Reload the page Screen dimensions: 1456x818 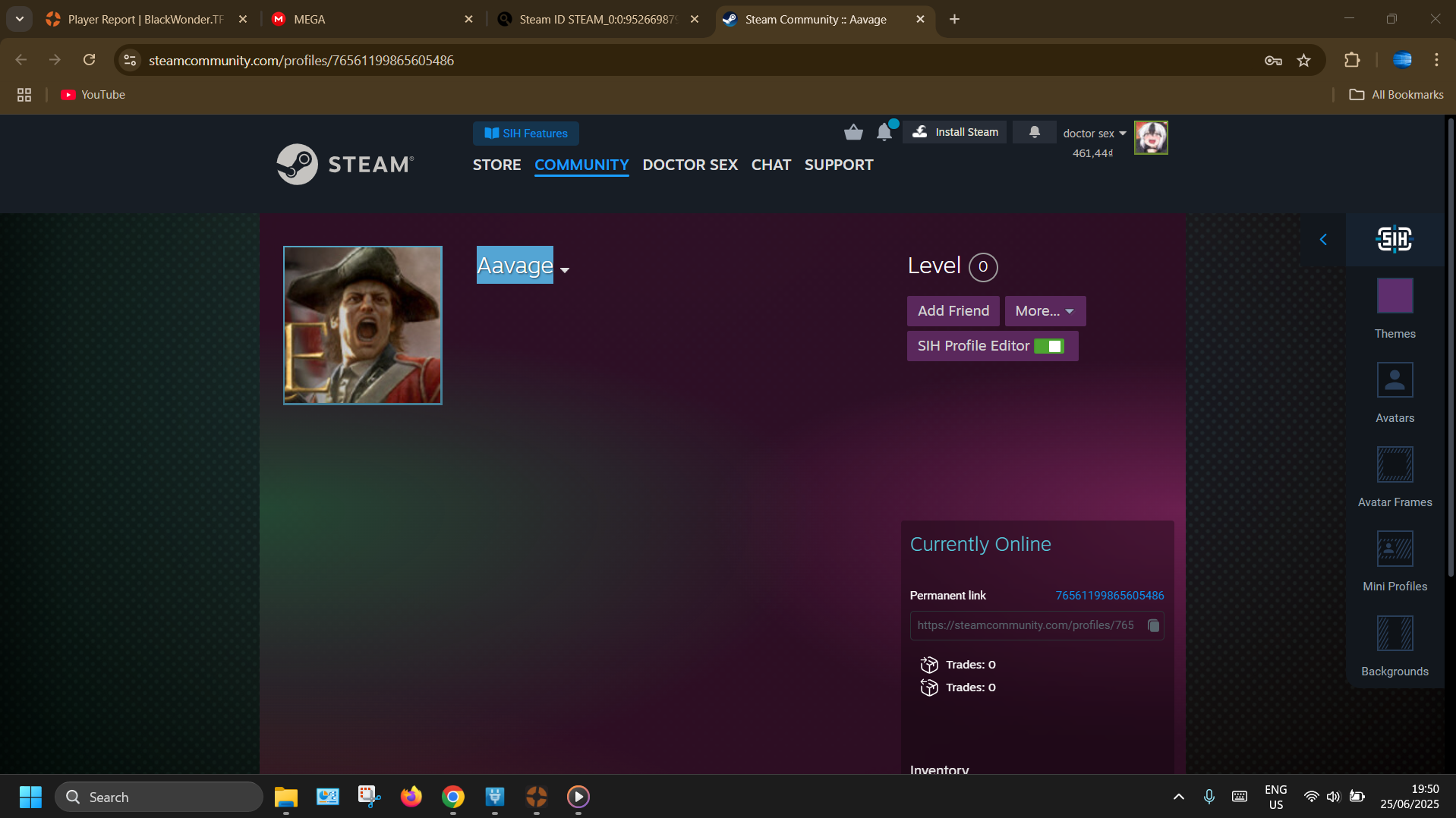[x=89, y=60]
